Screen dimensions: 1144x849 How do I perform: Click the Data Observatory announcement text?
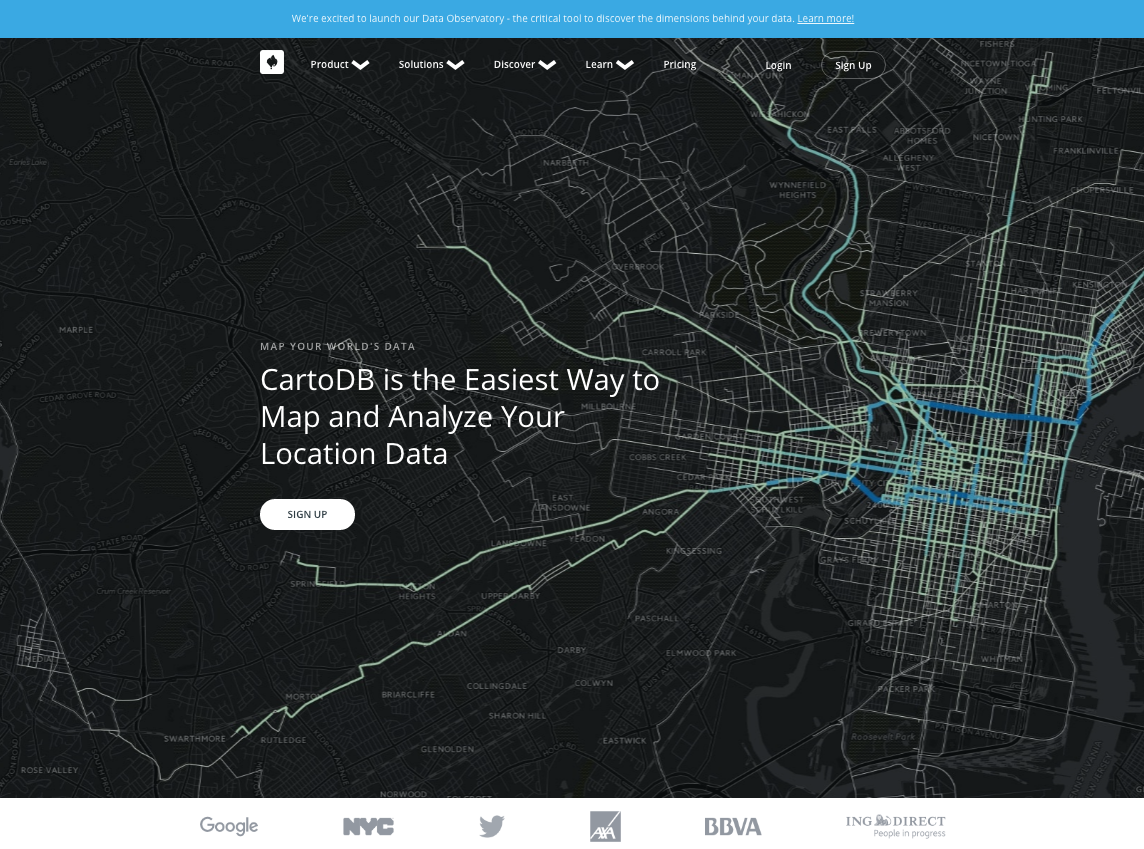tap(543, 18)
